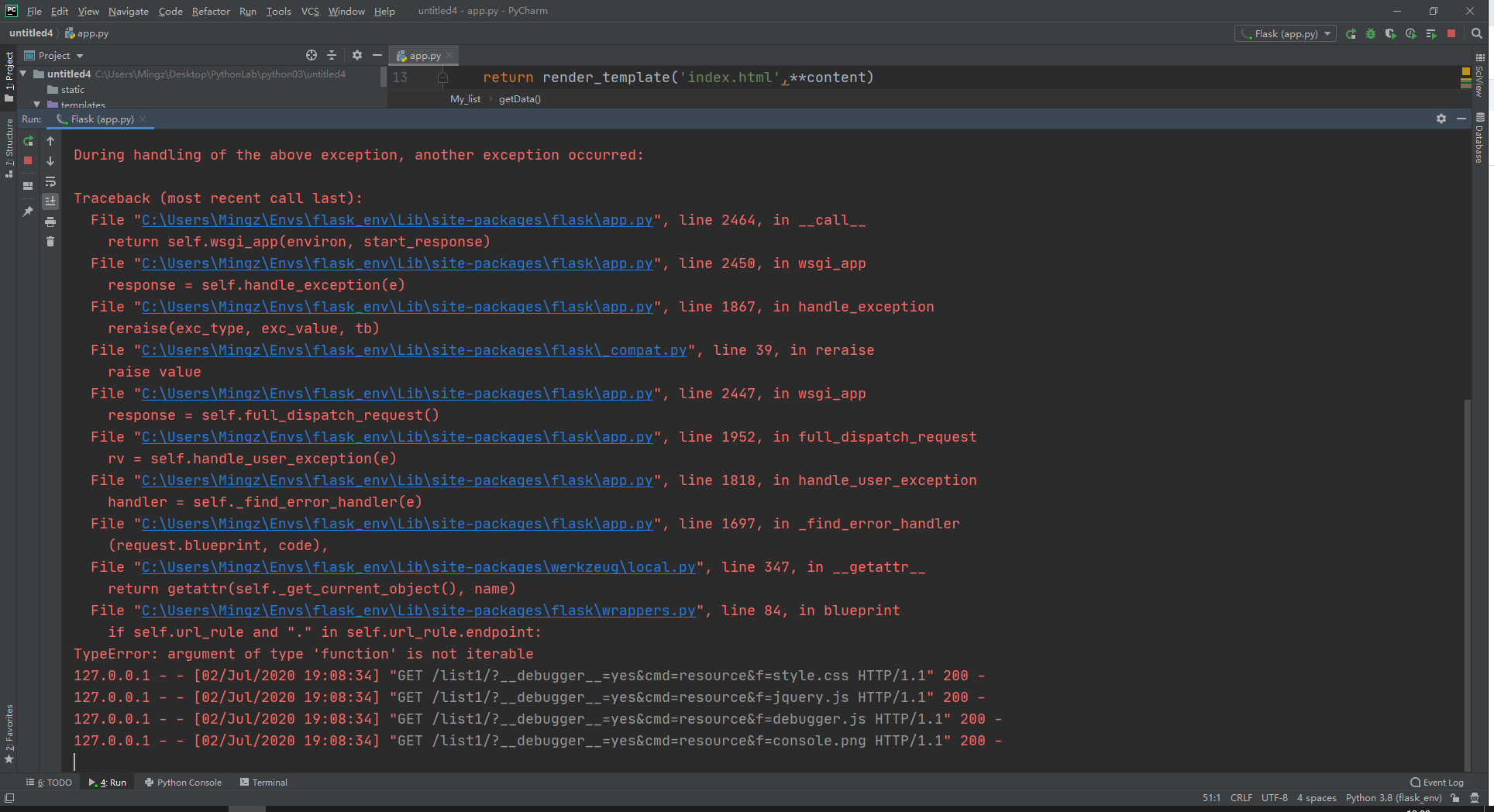The height and width of the screenshot is (812, 1494).
Task: Open the File menu
Action: (x=34, y=11)
